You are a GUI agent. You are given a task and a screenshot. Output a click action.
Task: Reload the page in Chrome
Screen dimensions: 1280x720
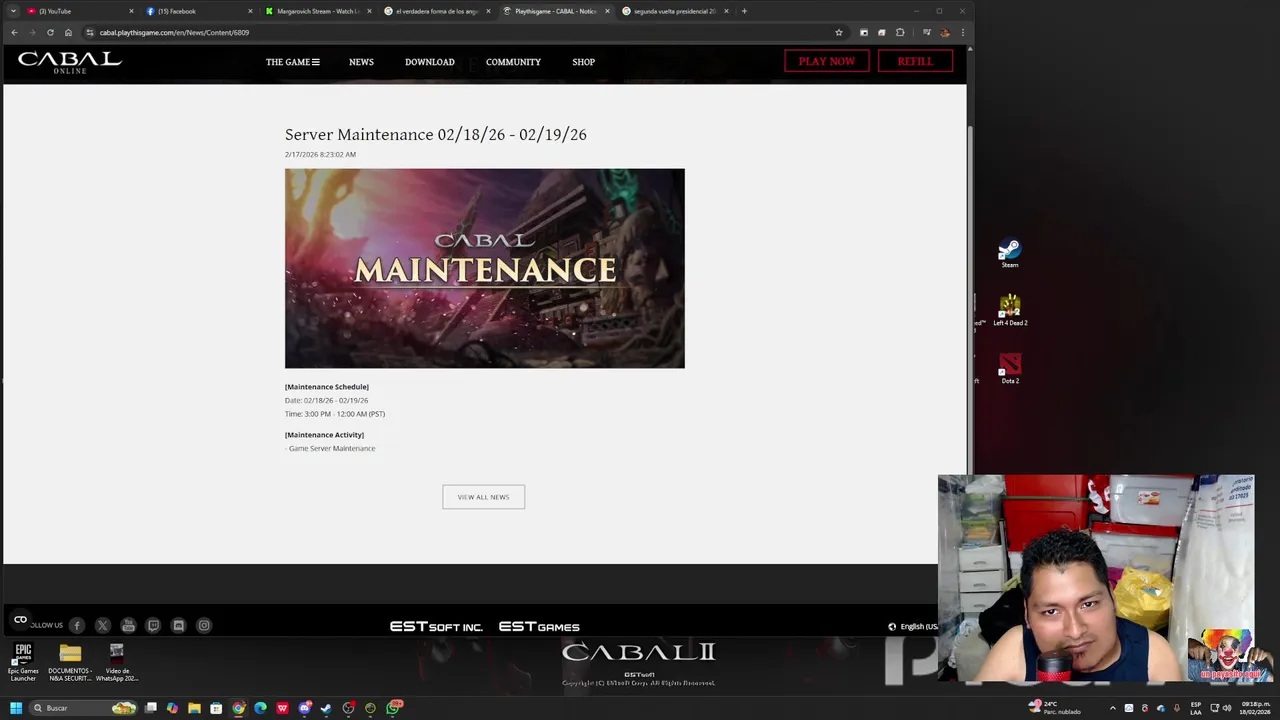(x=50, y=32)
